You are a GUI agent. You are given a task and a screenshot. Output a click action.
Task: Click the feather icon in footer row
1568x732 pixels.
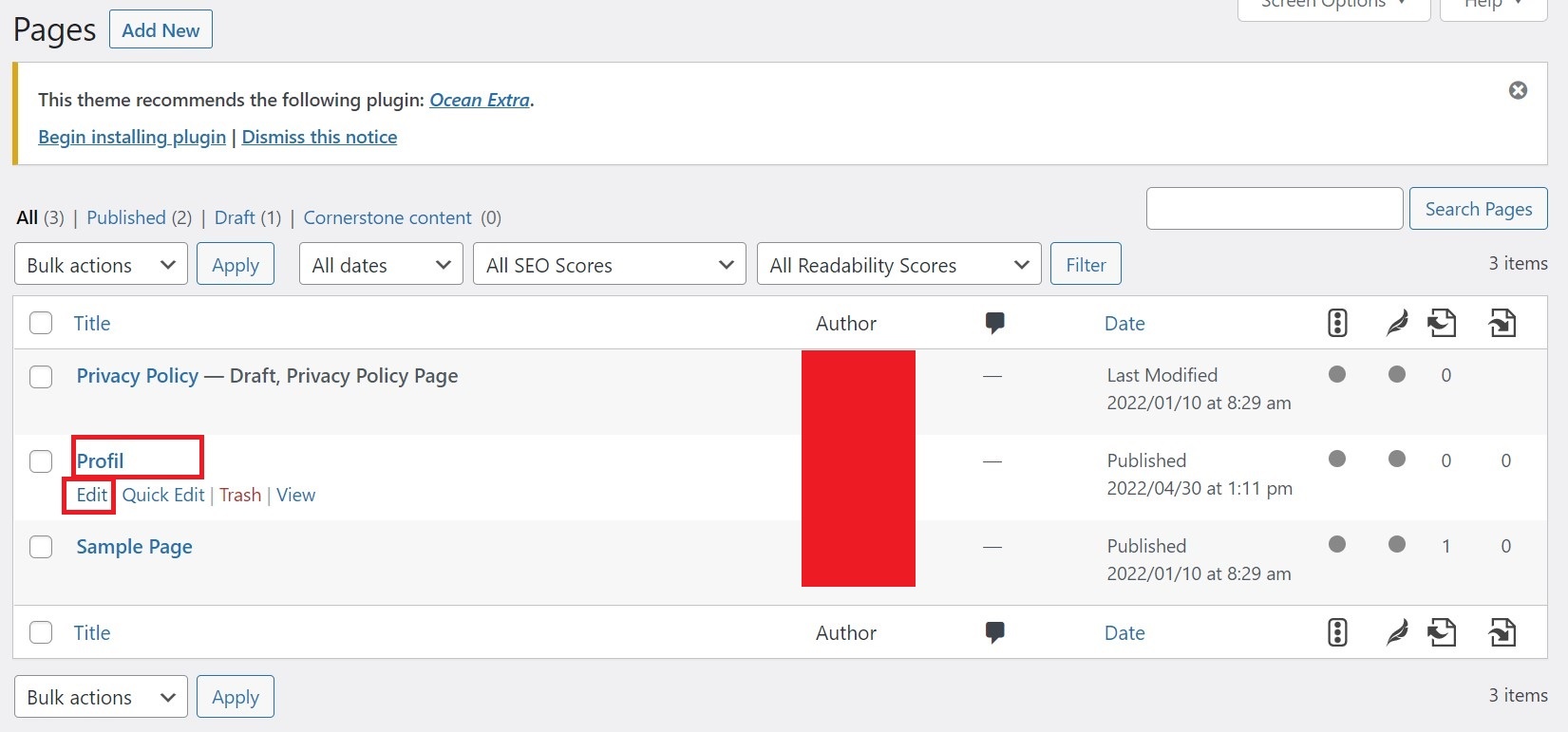pos(1396,632)
